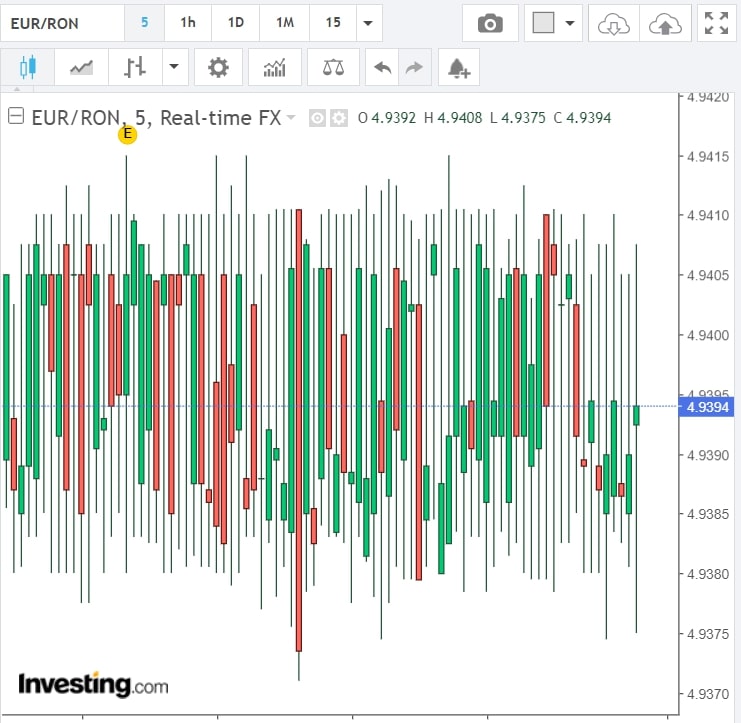Open chart properties gear icon
The image size is (741, 723).
(x=218, y=68)
